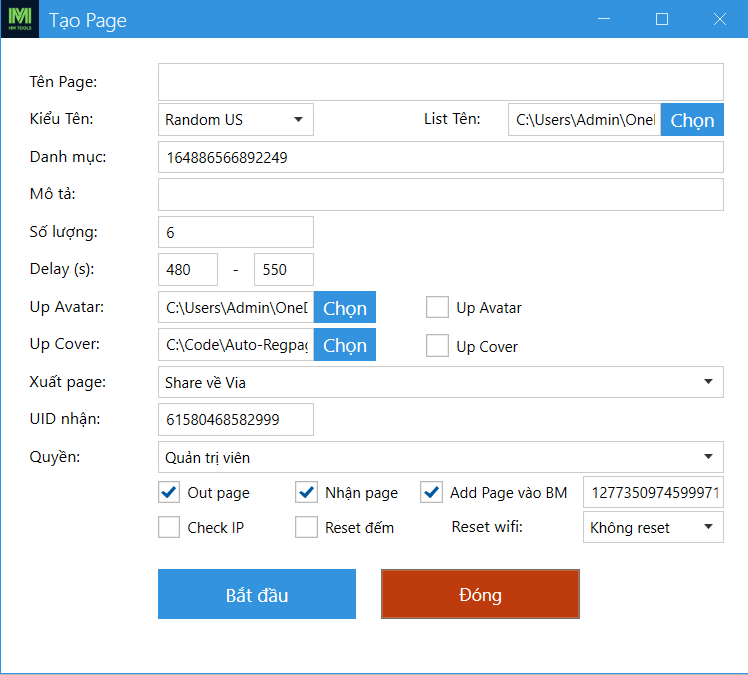Uncheck the Nhận page checkbox
748x675 pixels.
pyautogui.click(x=306, y=492)
